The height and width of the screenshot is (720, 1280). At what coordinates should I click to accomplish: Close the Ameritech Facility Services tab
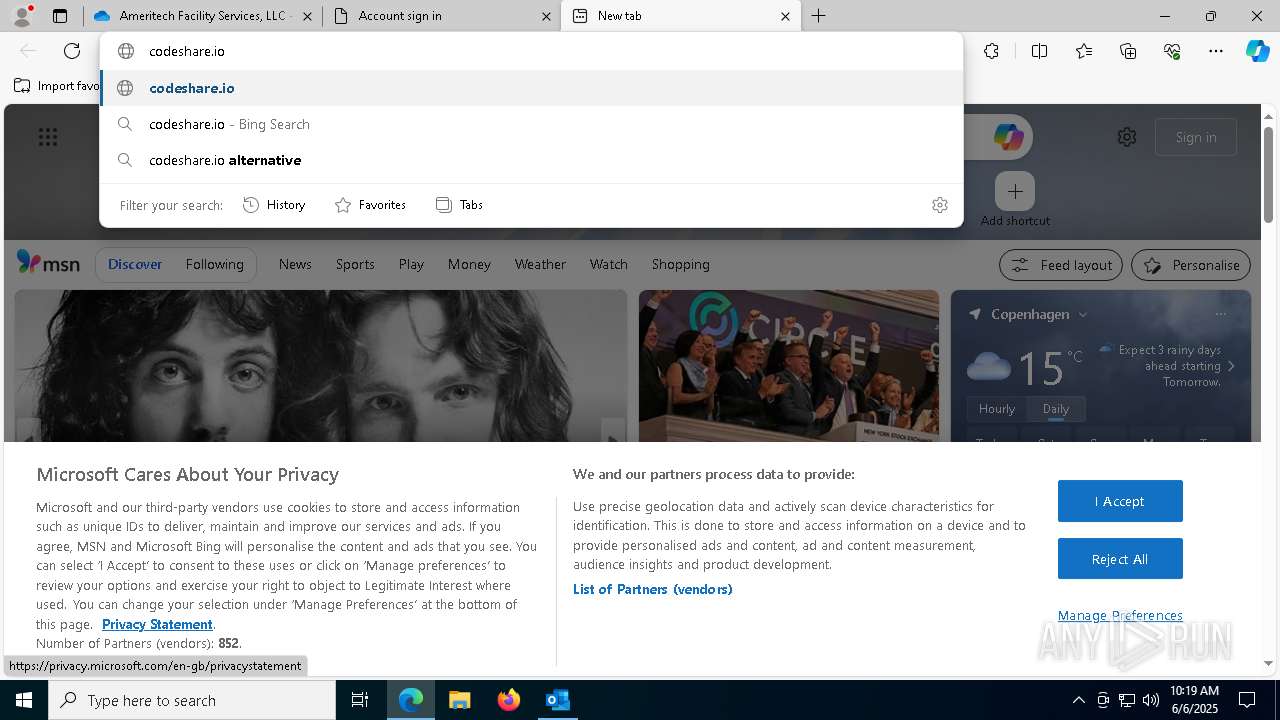(x=307, y=16)
